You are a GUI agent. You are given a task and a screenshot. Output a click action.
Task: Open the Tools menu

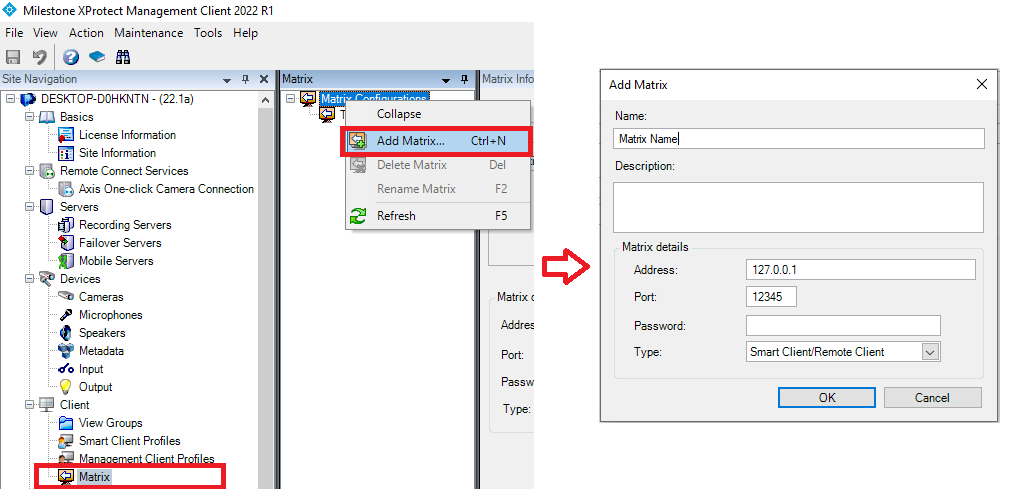(208, 33)
